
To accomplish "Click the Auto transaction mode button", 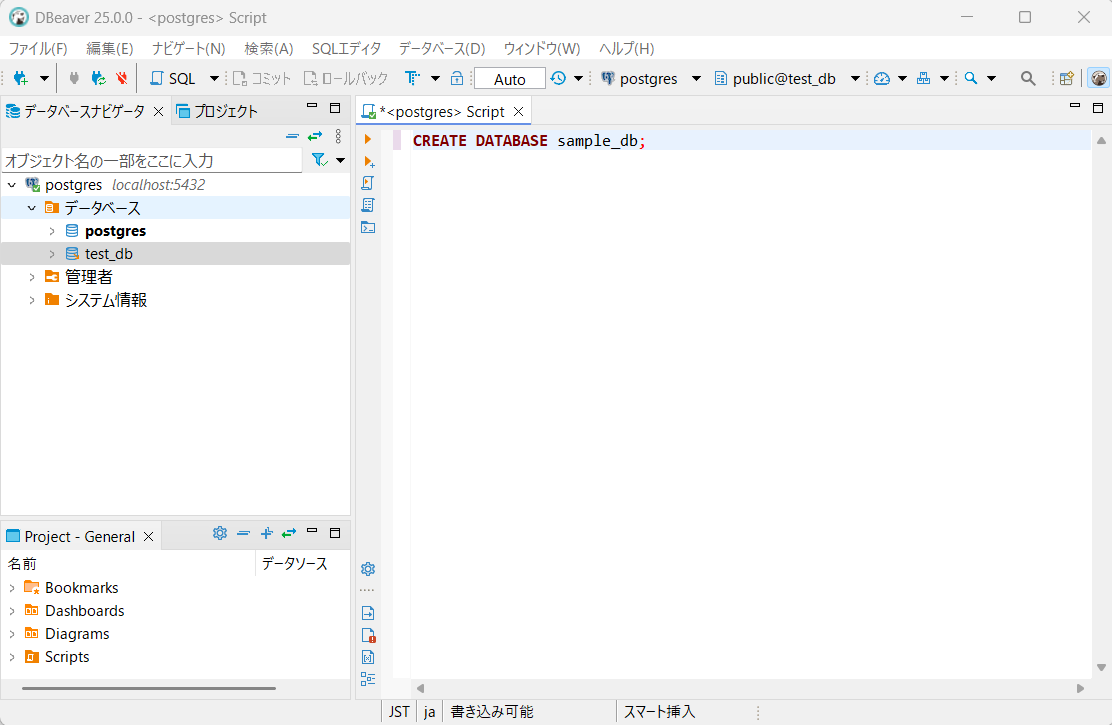I will 509,79.
